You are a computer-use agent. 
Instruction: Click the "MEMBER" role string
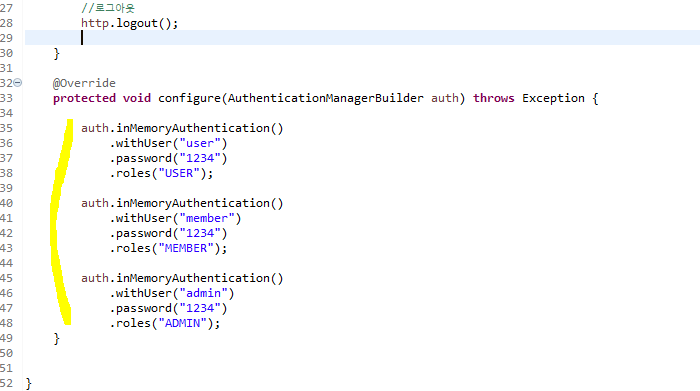point(186,248)
